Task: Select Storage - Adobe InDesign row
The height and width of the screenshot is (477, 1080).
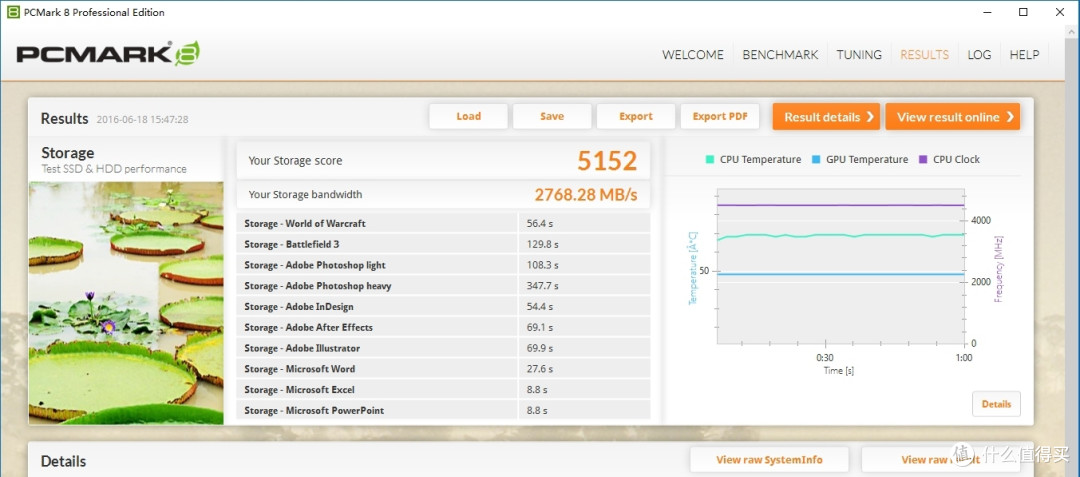Action: pos(443,306)
